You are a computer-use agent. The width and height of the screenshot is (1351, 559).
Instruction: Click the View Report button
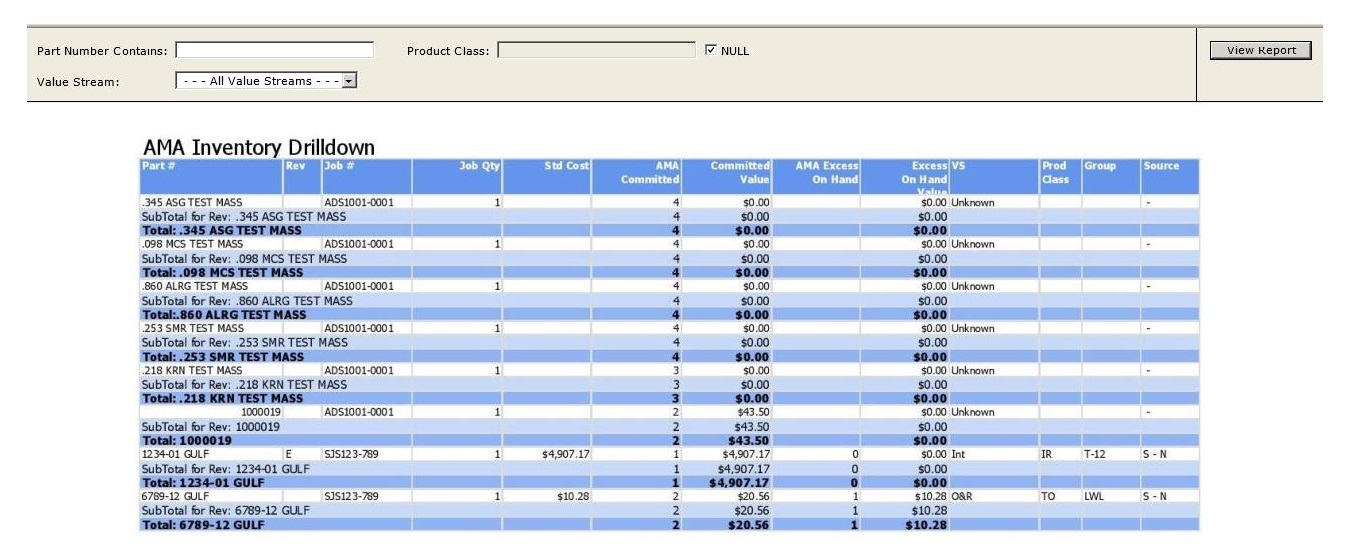1260,50
